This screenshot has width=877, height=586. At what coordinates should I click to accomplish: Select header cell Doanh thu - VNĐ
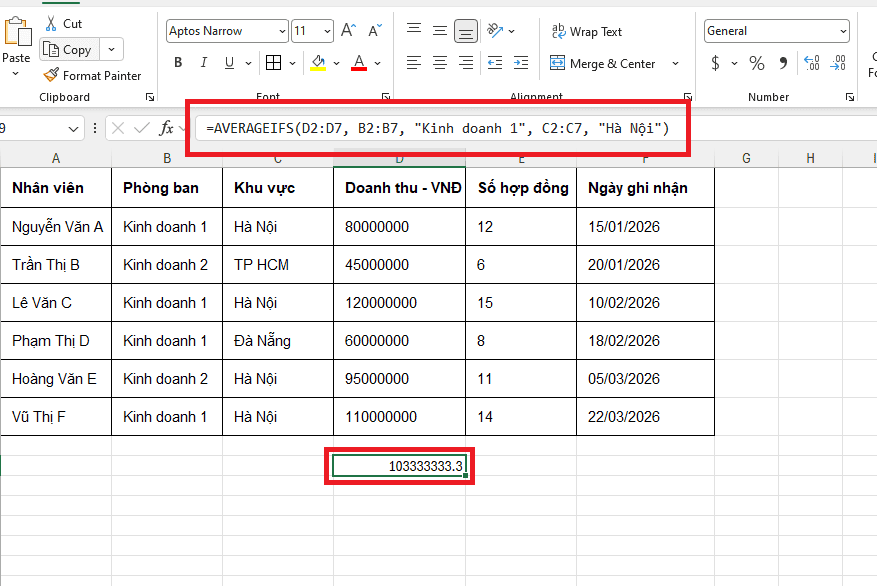399,188
